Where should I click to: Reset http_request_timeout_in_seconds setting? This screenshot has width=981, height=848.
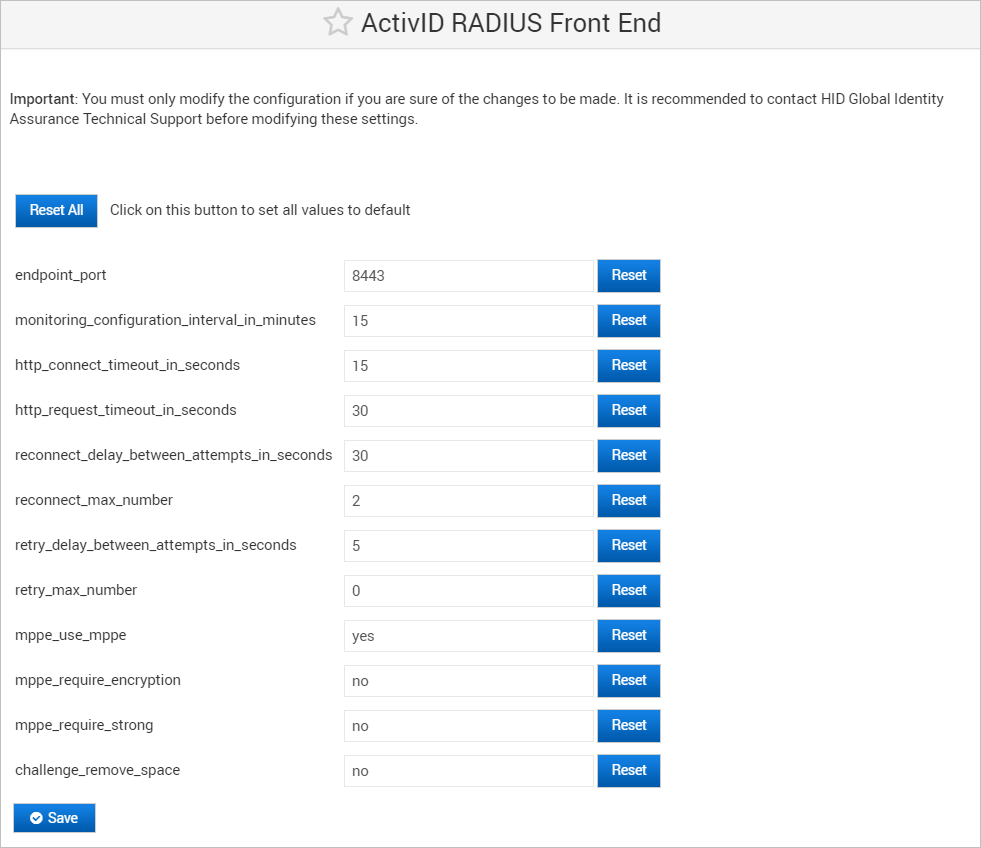pos(628,410)
